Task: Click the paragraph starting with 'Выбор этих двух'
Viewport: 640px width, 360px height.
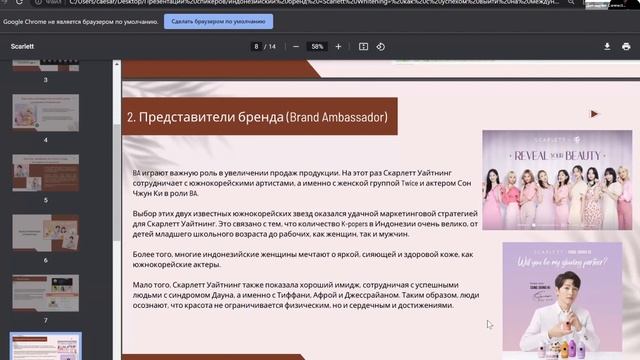Action: [305, 224]
